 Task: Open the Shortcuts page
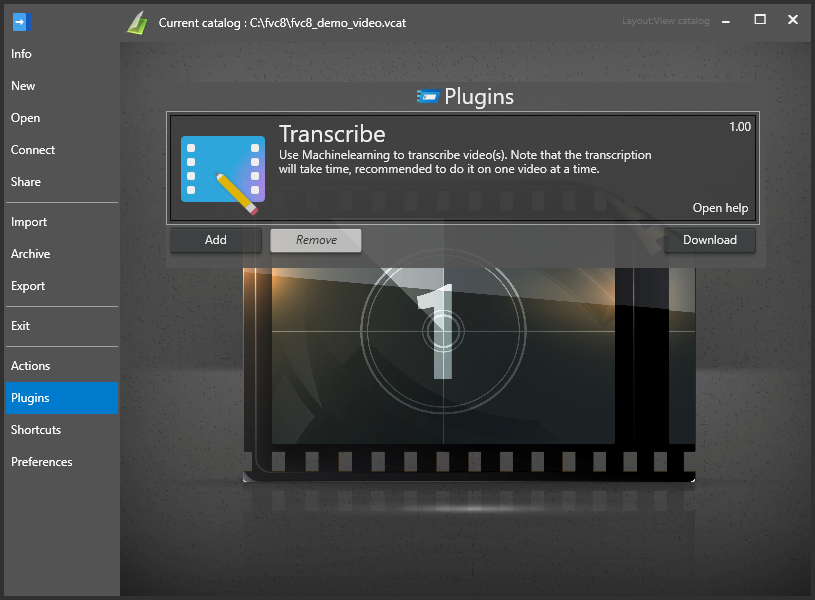36,430
